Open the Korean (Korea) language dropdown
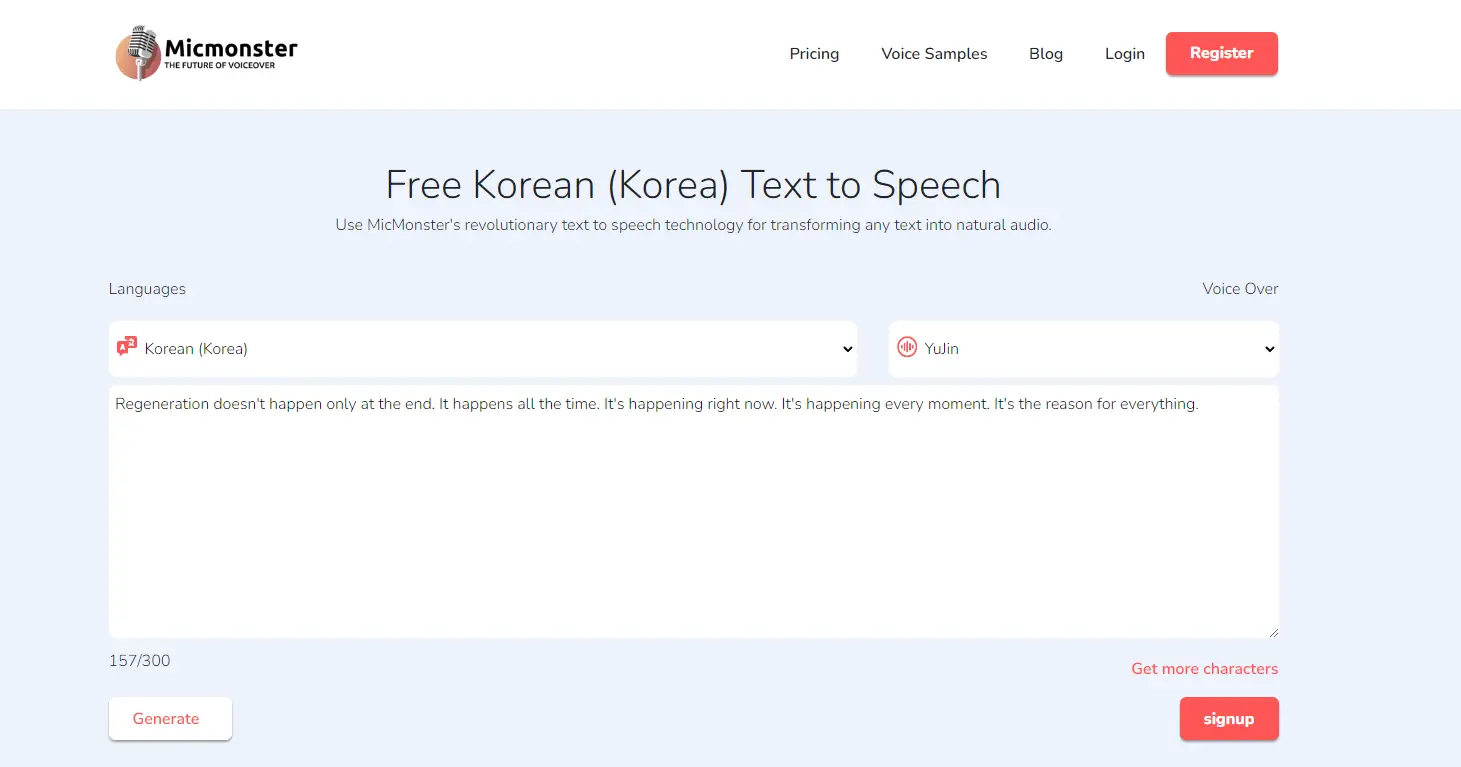This screenshot has height=767, width=1461. click(x=483, y=349)
